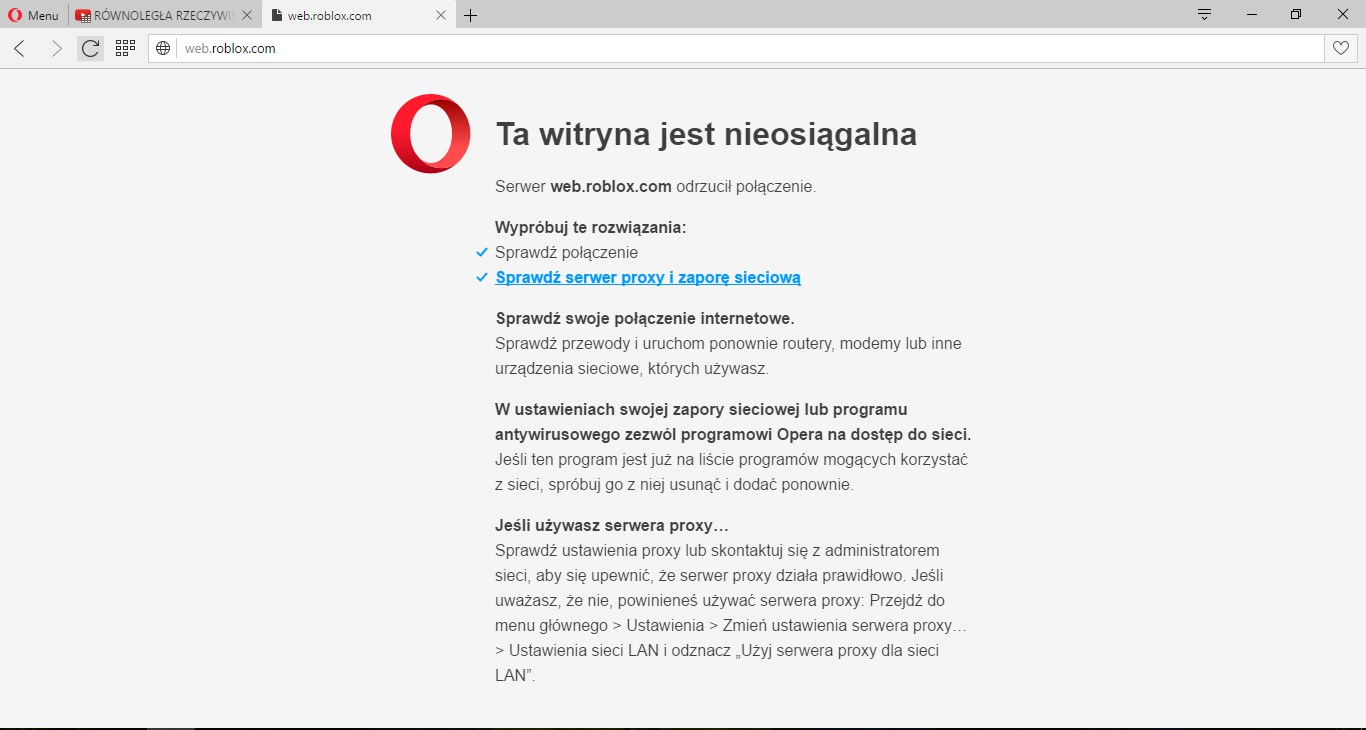Focus the address bar showing web.roblox.com

point(700,48)
